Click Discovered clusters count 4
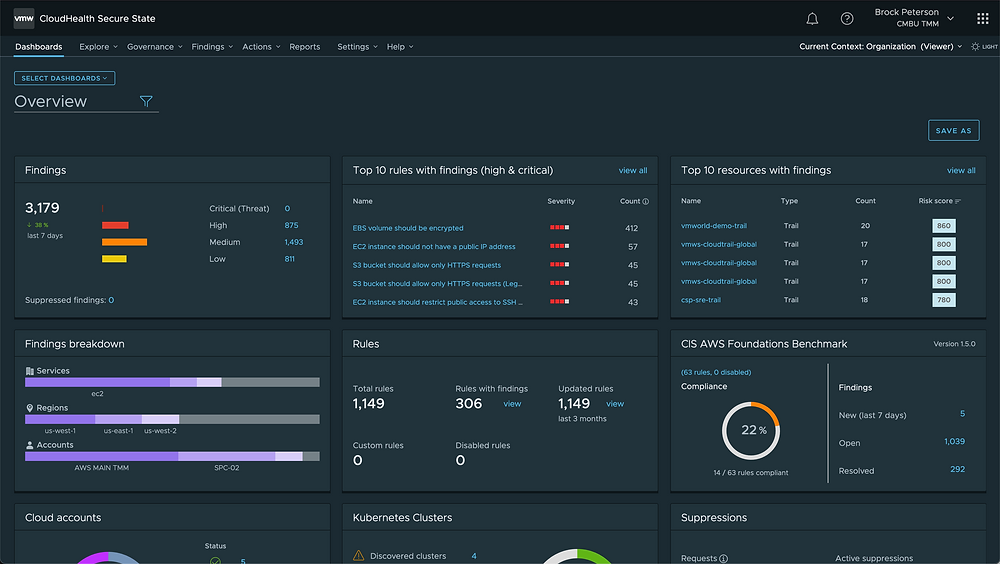The height and width of the screenshot is (564, 1000). click(474, 556)
